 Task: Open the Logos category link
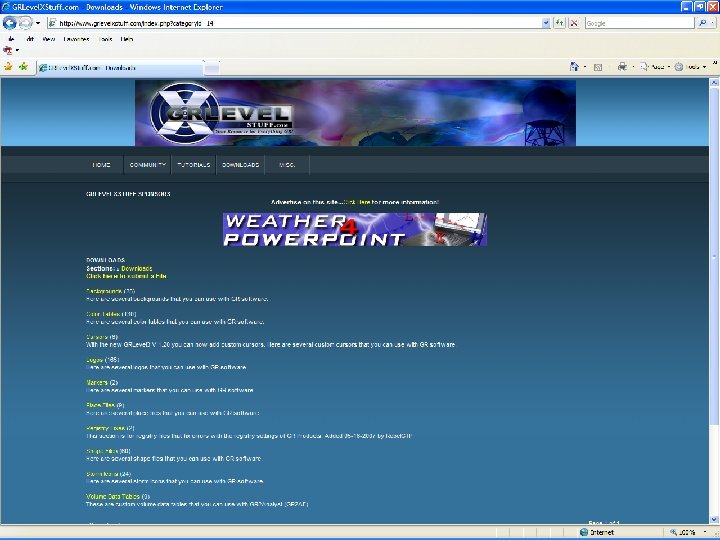point(95,360)
